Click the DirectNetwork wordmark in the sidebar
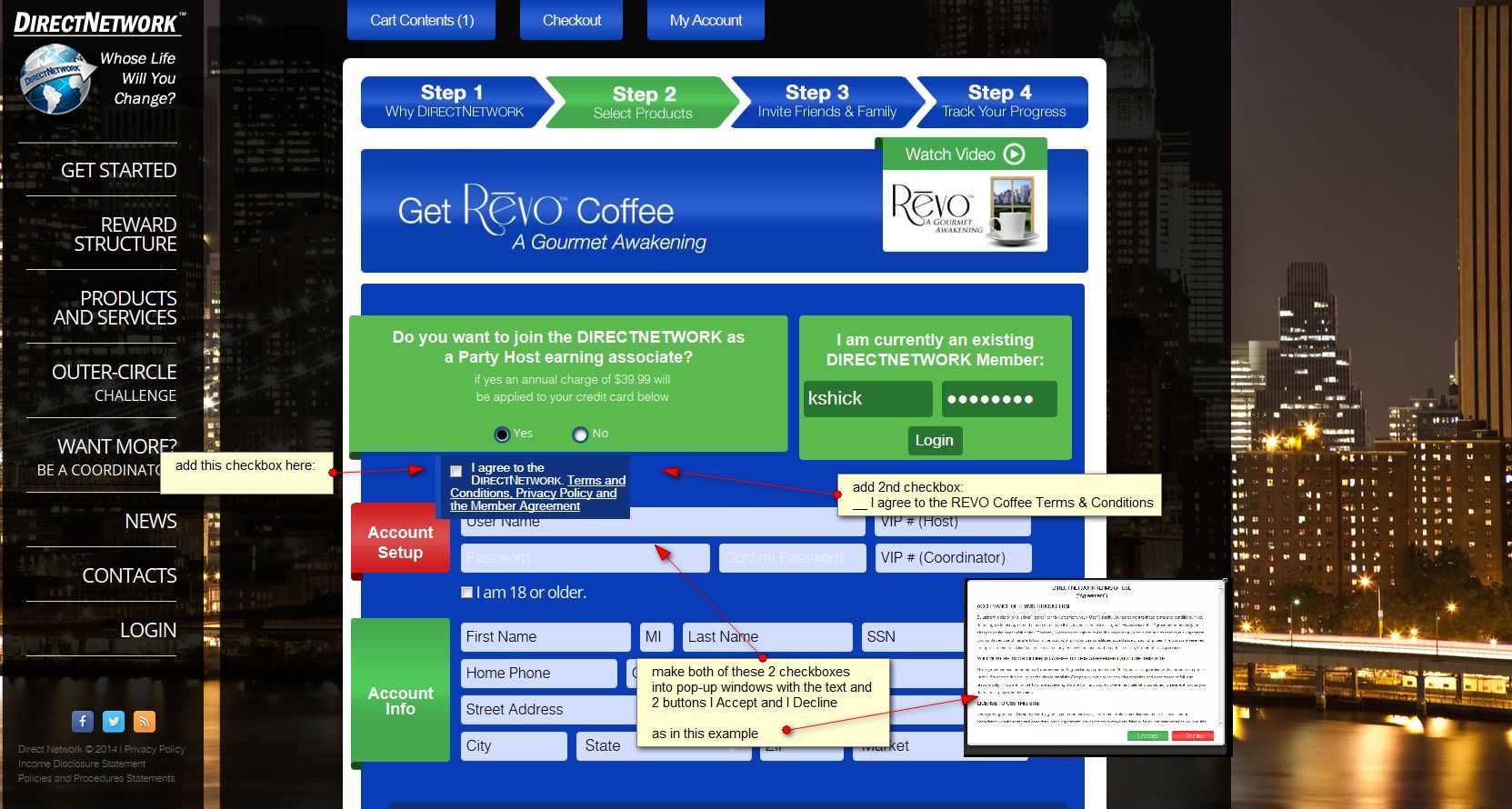 point(99,23)
